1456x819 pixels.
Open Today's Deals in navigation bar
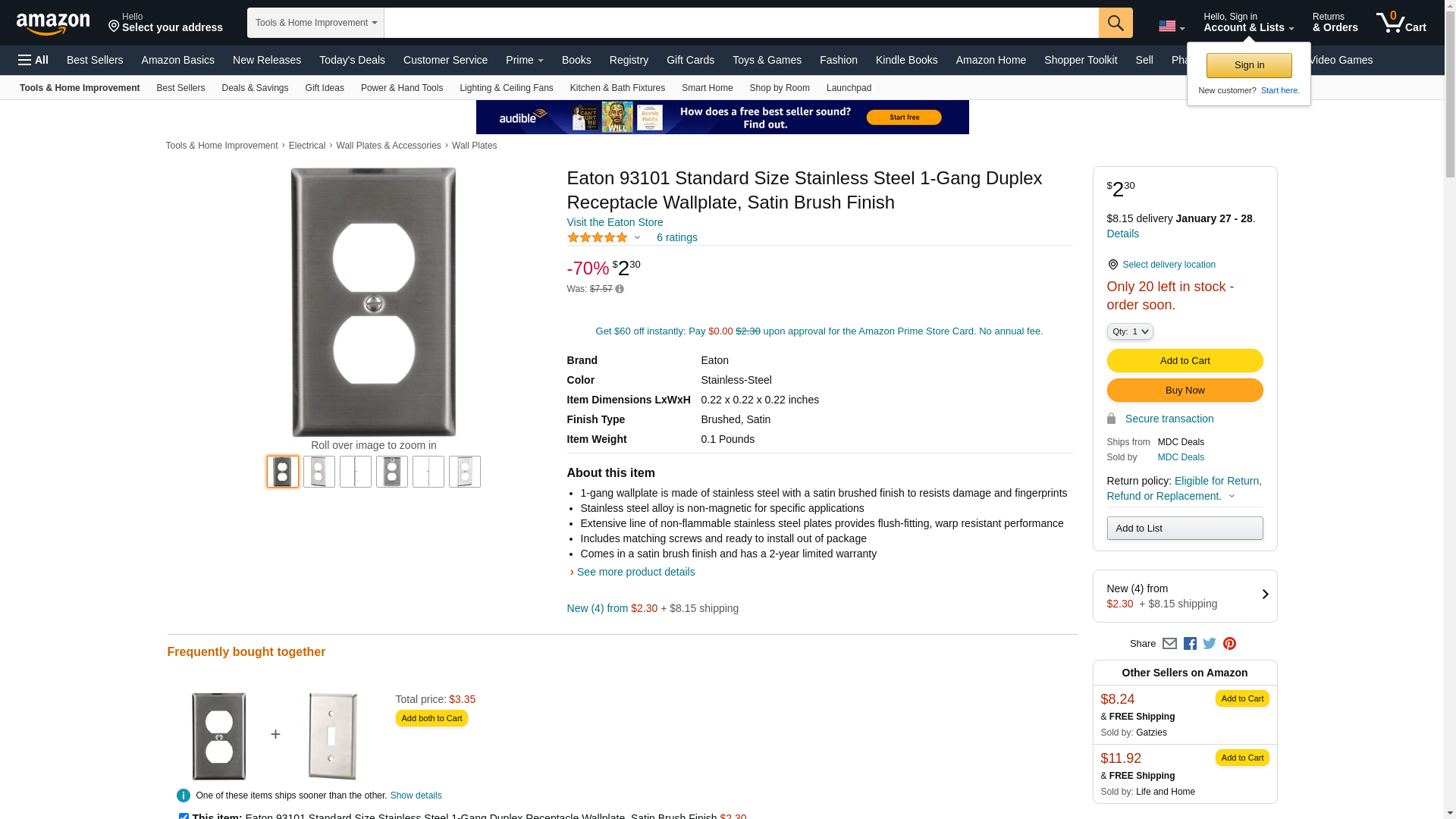[352, 60]
